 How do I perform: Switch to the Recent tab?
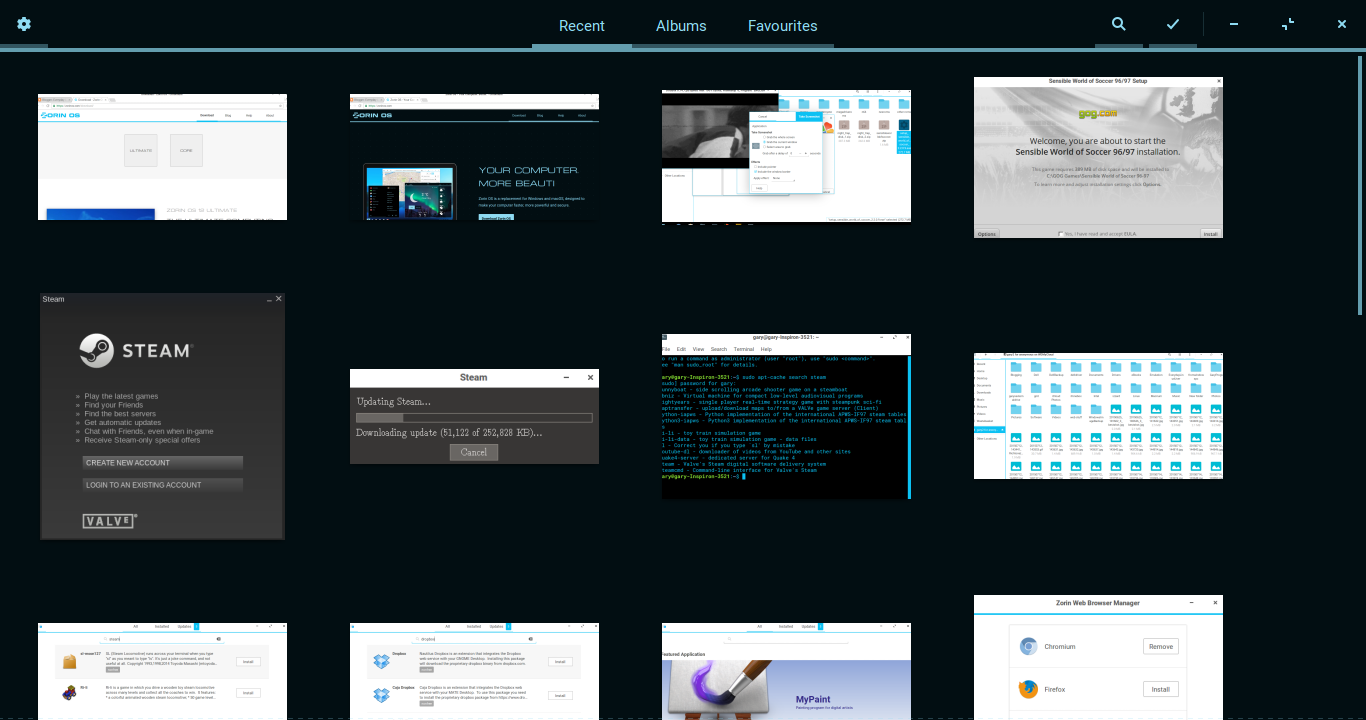[581, 26]
